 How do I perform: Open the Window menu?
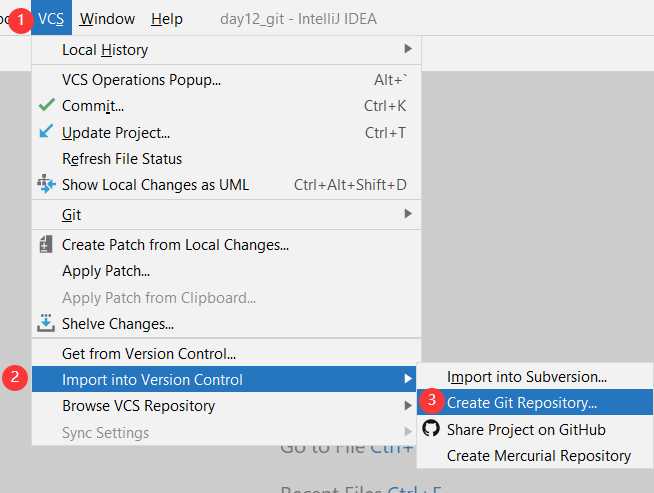[x=107, y=19]
